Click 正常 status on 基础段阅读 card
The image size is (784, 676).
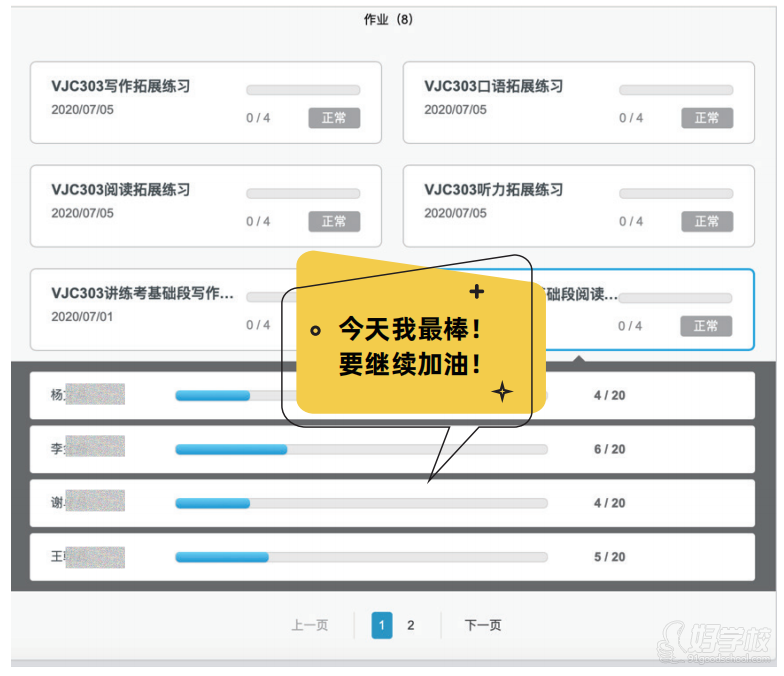pos(706,326)
